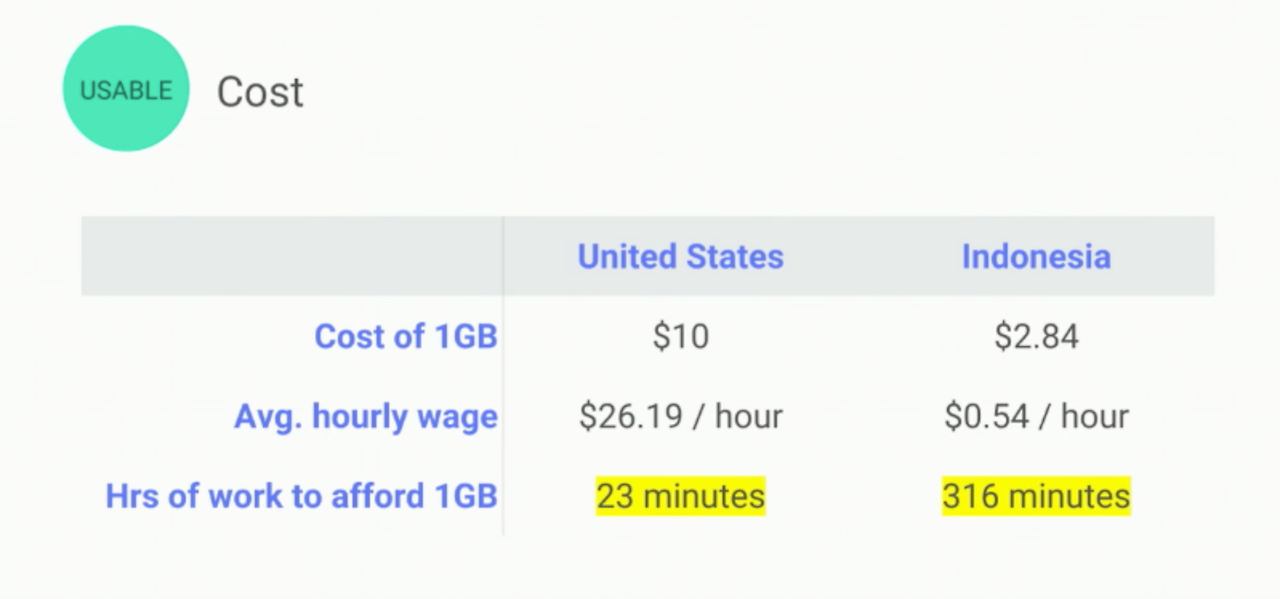Click the yellow highlighted 23 minutes

[x=680, y=496]
